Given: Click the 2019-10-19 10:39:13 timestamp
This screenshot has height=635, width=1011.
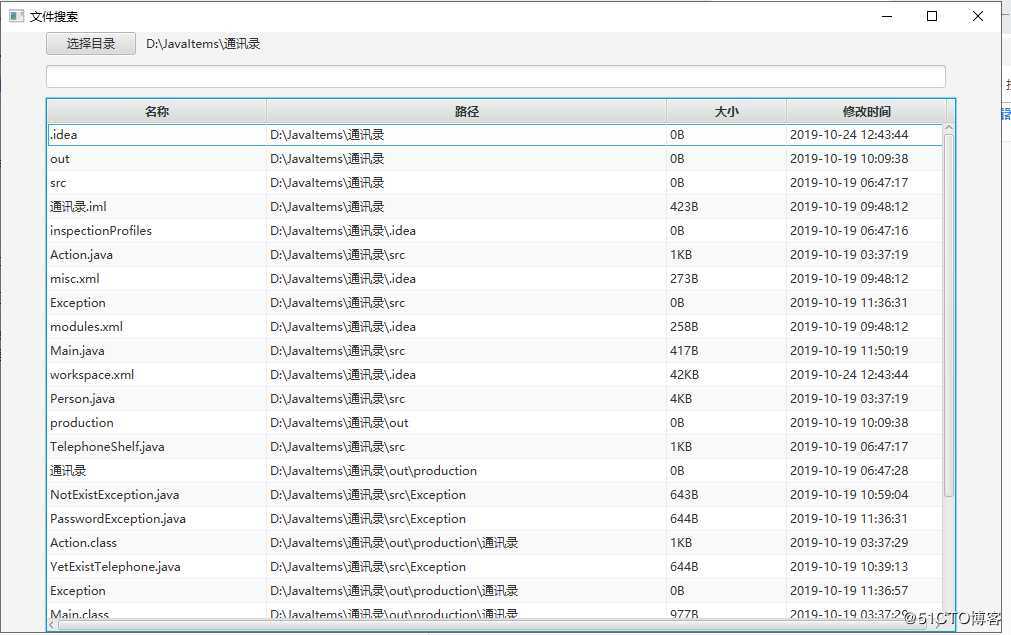Looking at the screenshot, I should (x=849, y=567).
